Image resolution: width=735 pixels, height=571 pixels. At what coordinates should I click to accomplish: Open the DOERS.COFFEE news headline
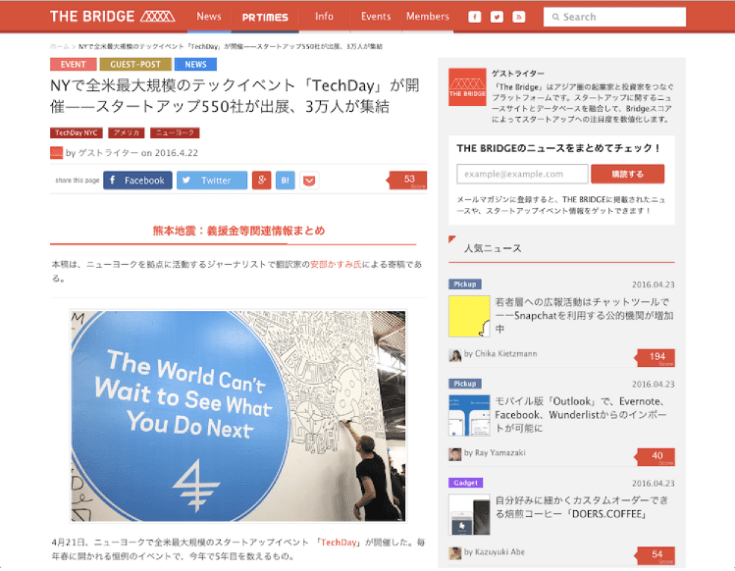click(x=581, y=507)
